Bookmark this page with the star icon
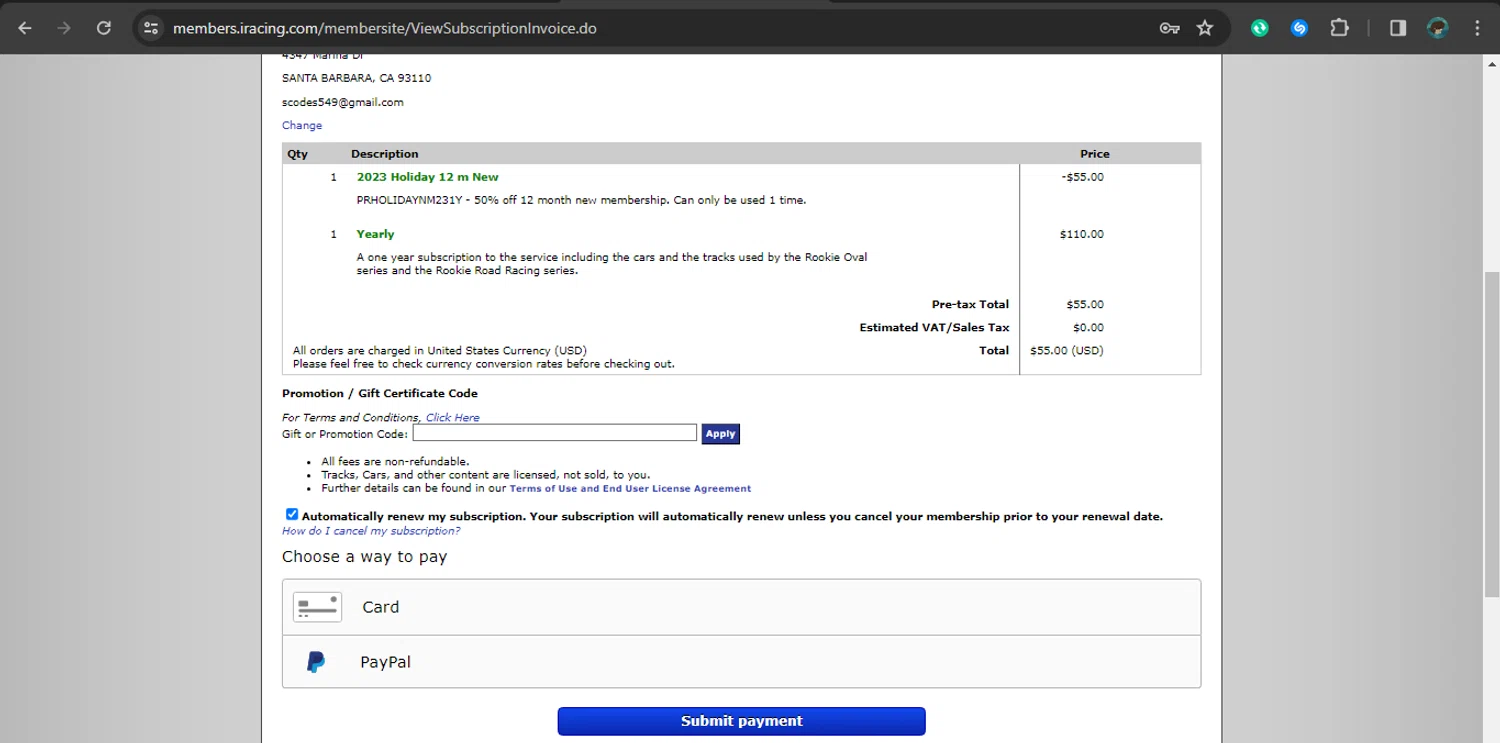The image size is (1500, 743). click(x=1205, y=28)
